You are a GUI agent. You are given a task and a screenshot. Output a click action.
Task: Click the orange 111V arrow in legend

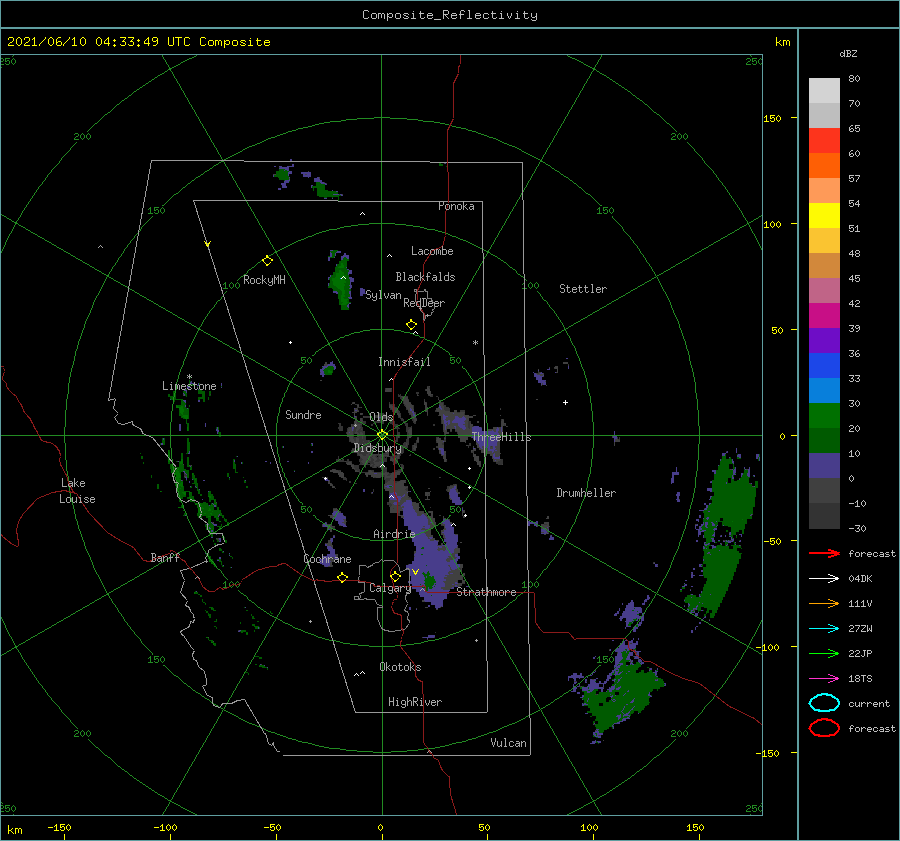click(x=824, y=603)
